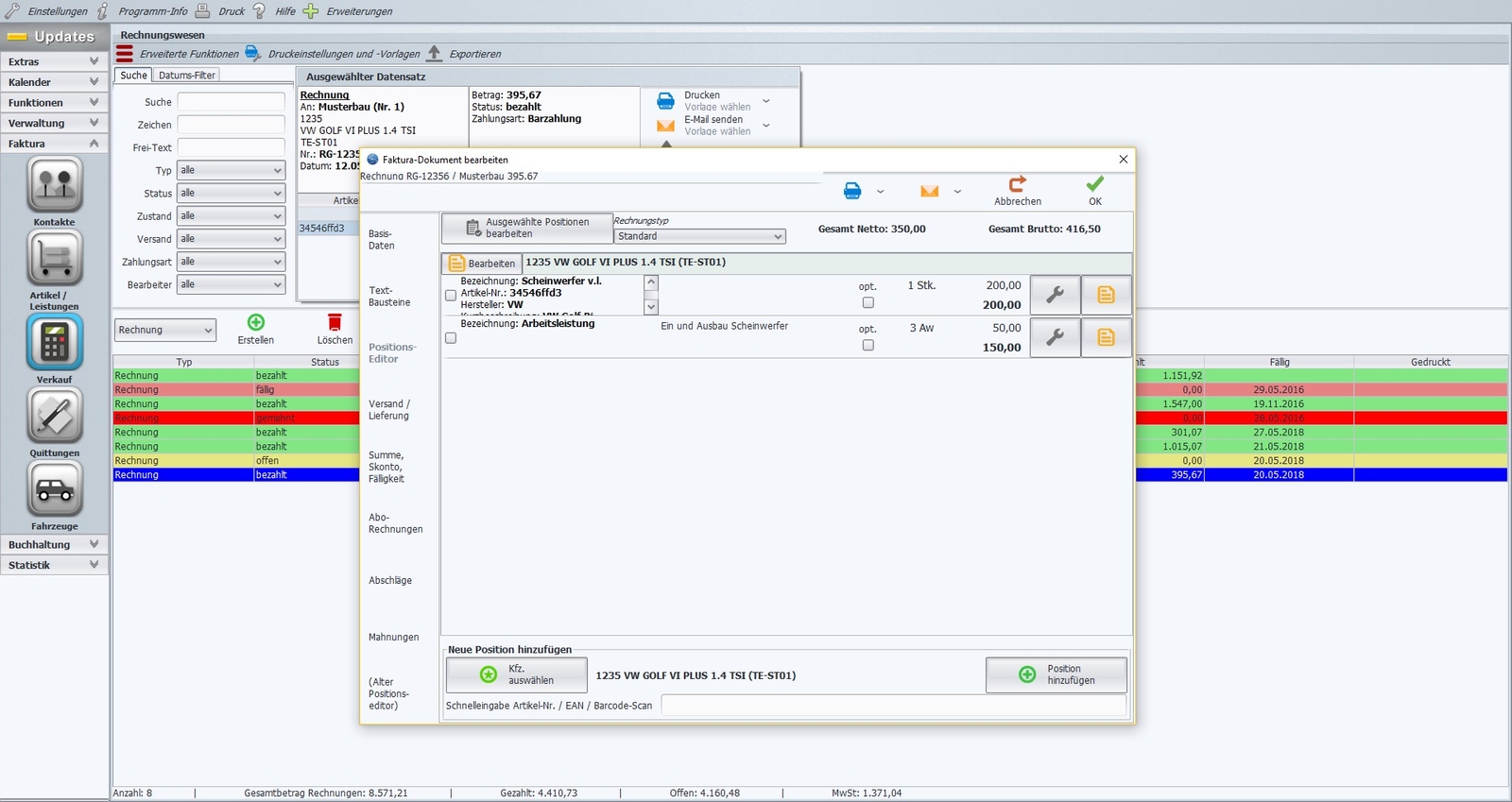Click red Löschen trash icon
Image resolution: width=1512 pixels, height=802 pixels.
pos(335,322)
